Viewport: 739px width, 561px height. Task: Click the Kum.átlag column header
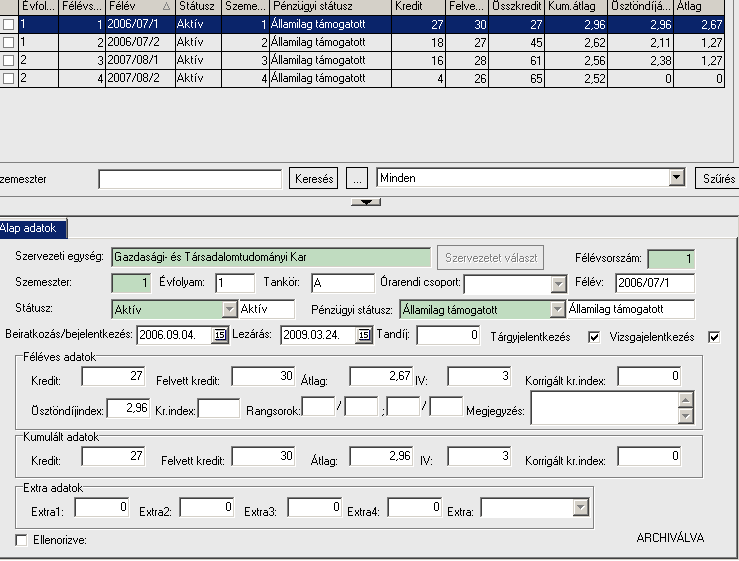coord(576,7)
